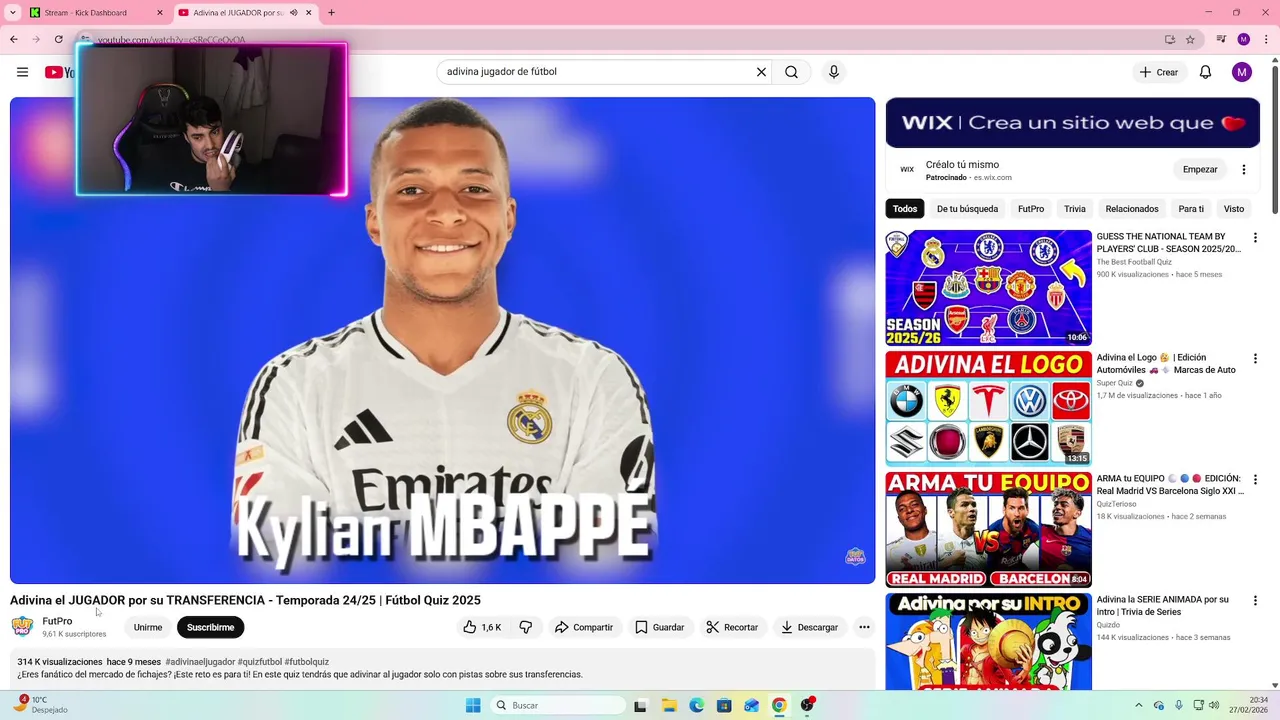Click the Windows taskbar Buscar box
Image resolution: width=1280 pixels, height=720 pixels.
click(x=560, y=705)
